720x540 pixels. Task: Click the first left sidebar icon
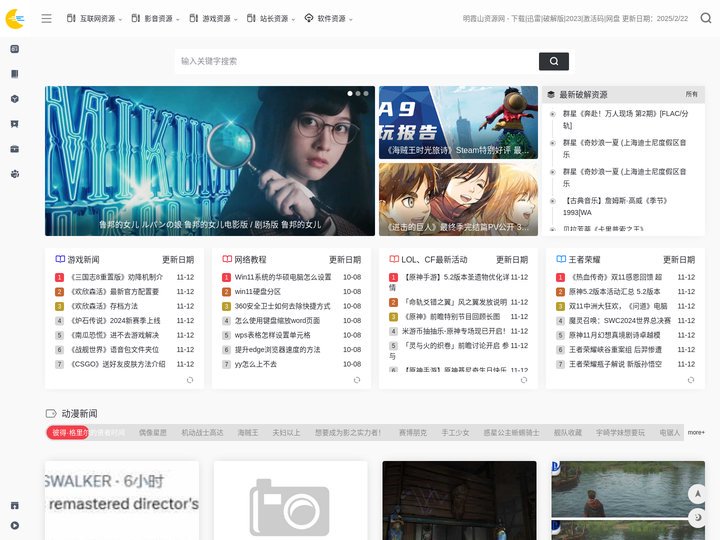[x=15, y=49]
